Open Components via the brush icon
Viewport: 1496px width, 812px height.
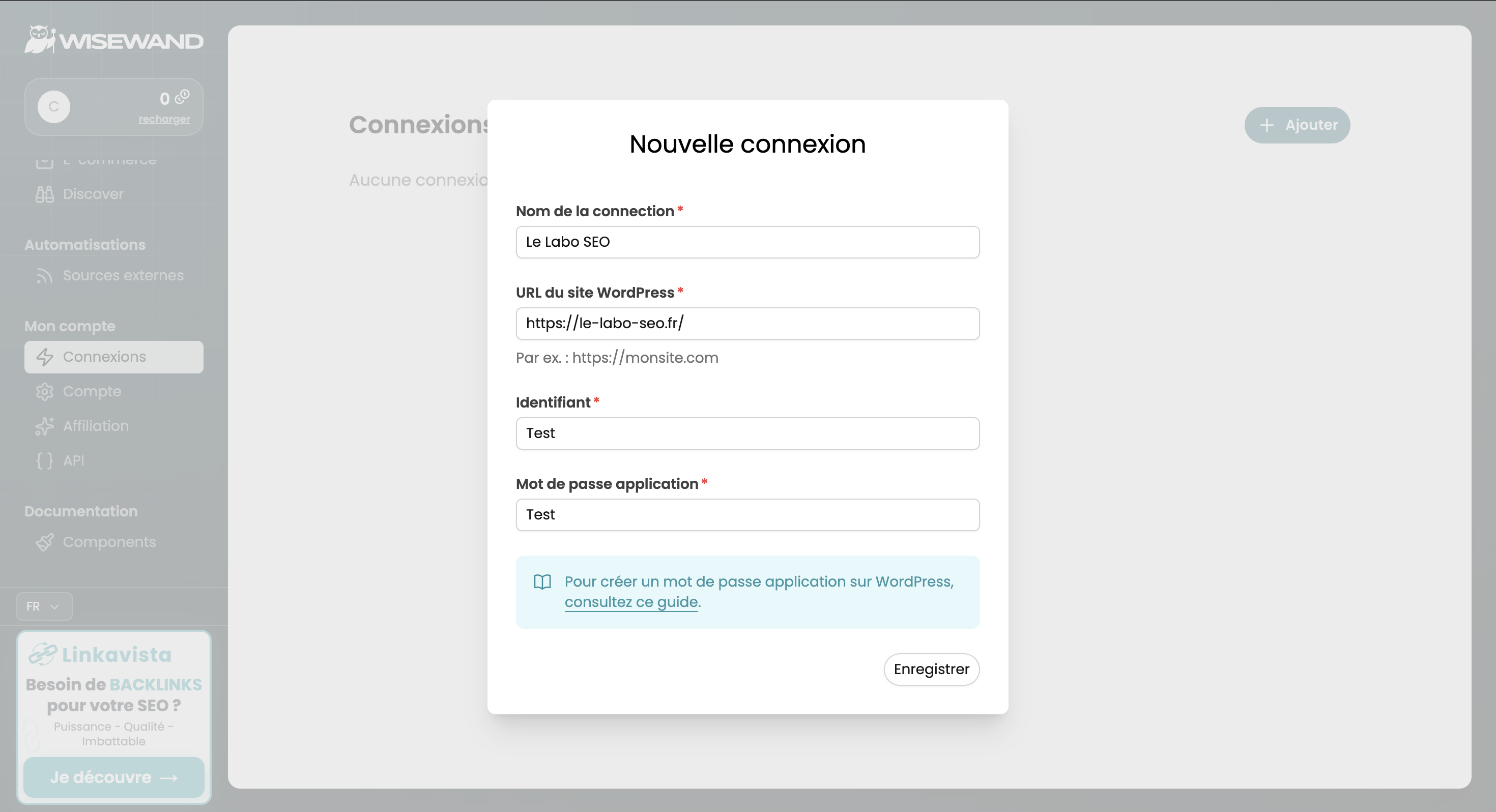tap(45, 542)
